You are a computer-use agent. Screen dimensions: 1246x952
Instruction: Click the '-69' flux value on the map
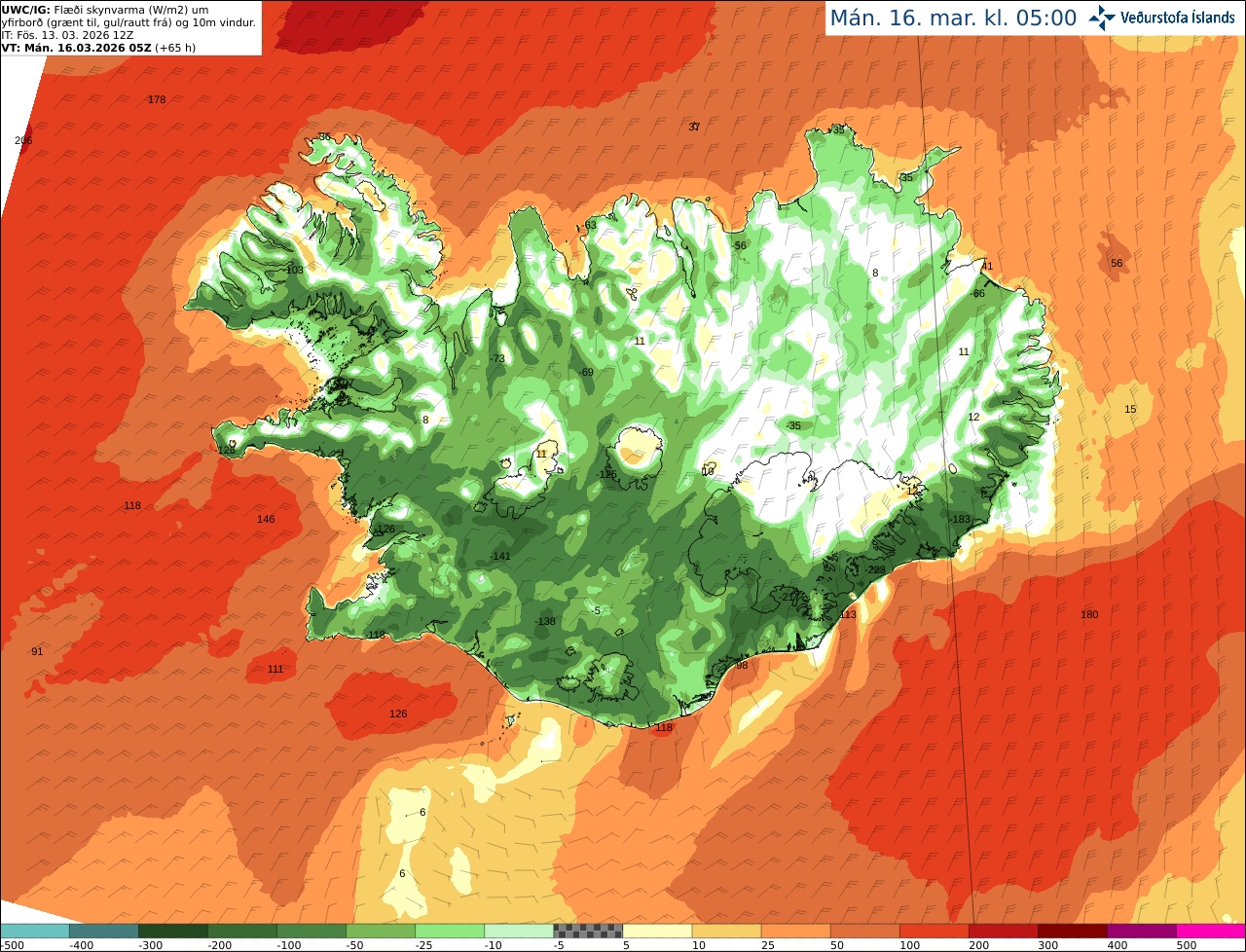585,373
